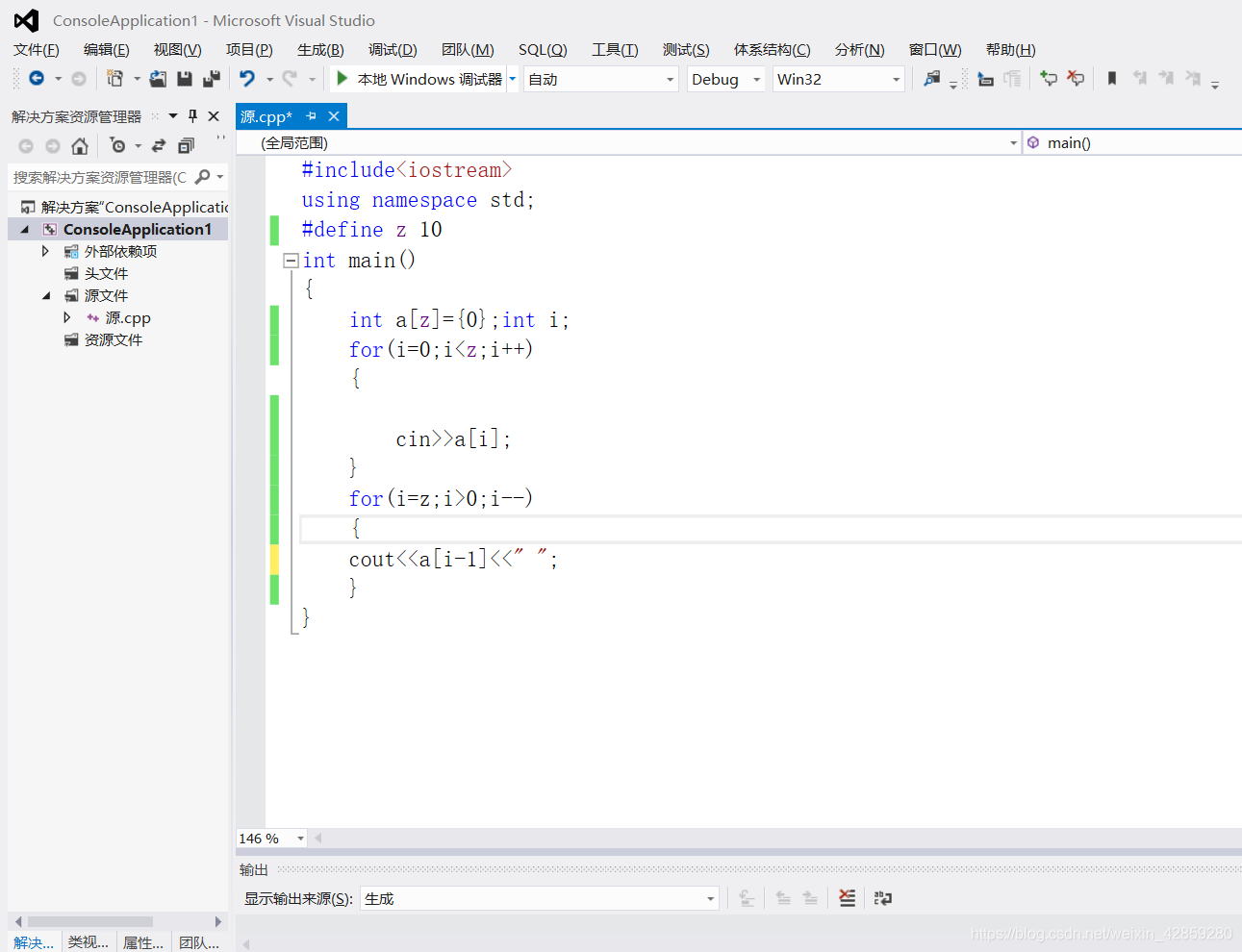Viewport: 1242px width, 952px height.
Task: Click the search magnifier in Solution Explorer
Action: [202, 177]
